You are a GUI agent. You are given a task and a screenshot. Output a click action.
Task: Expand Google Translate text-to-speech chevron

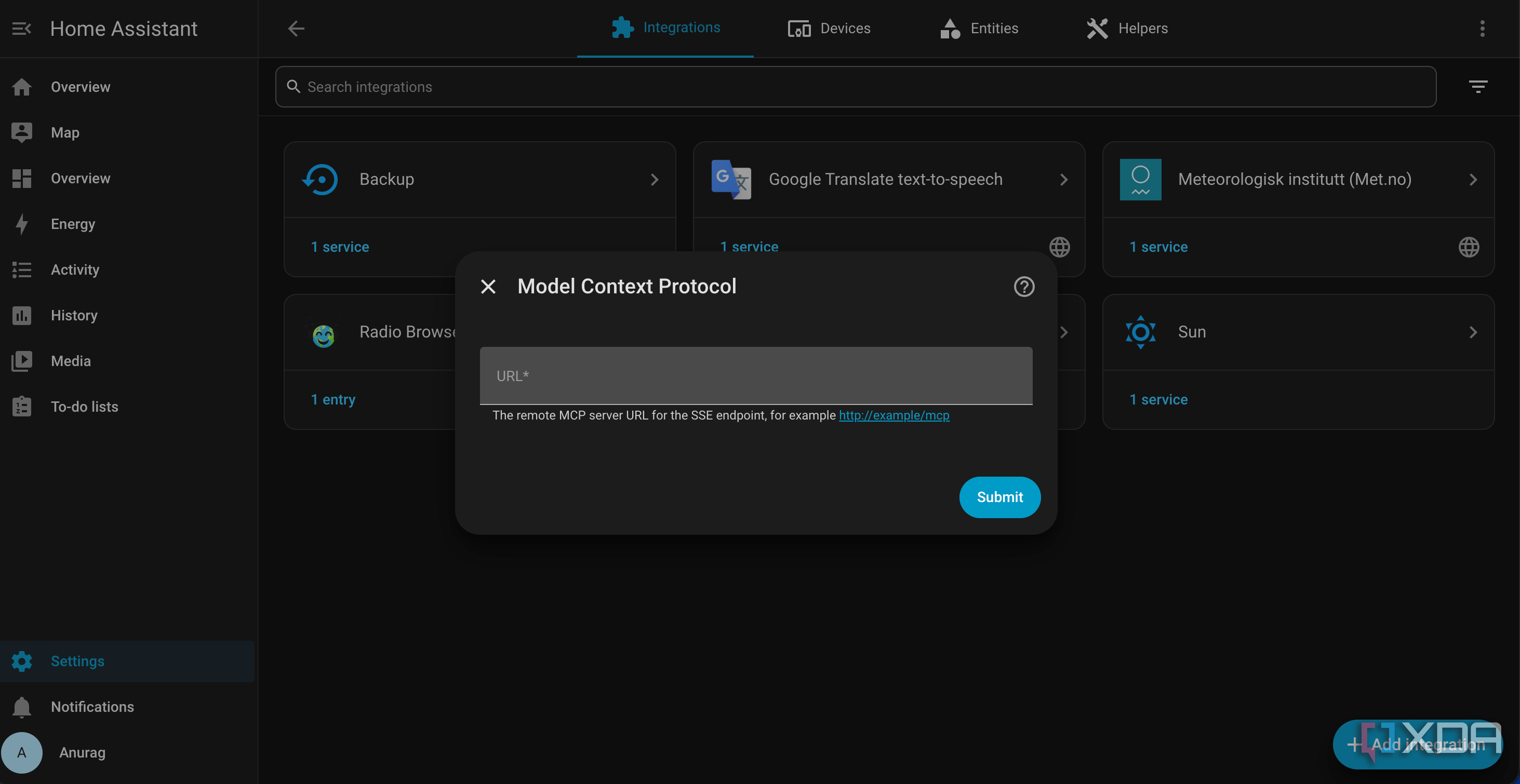coord(1064,179)
